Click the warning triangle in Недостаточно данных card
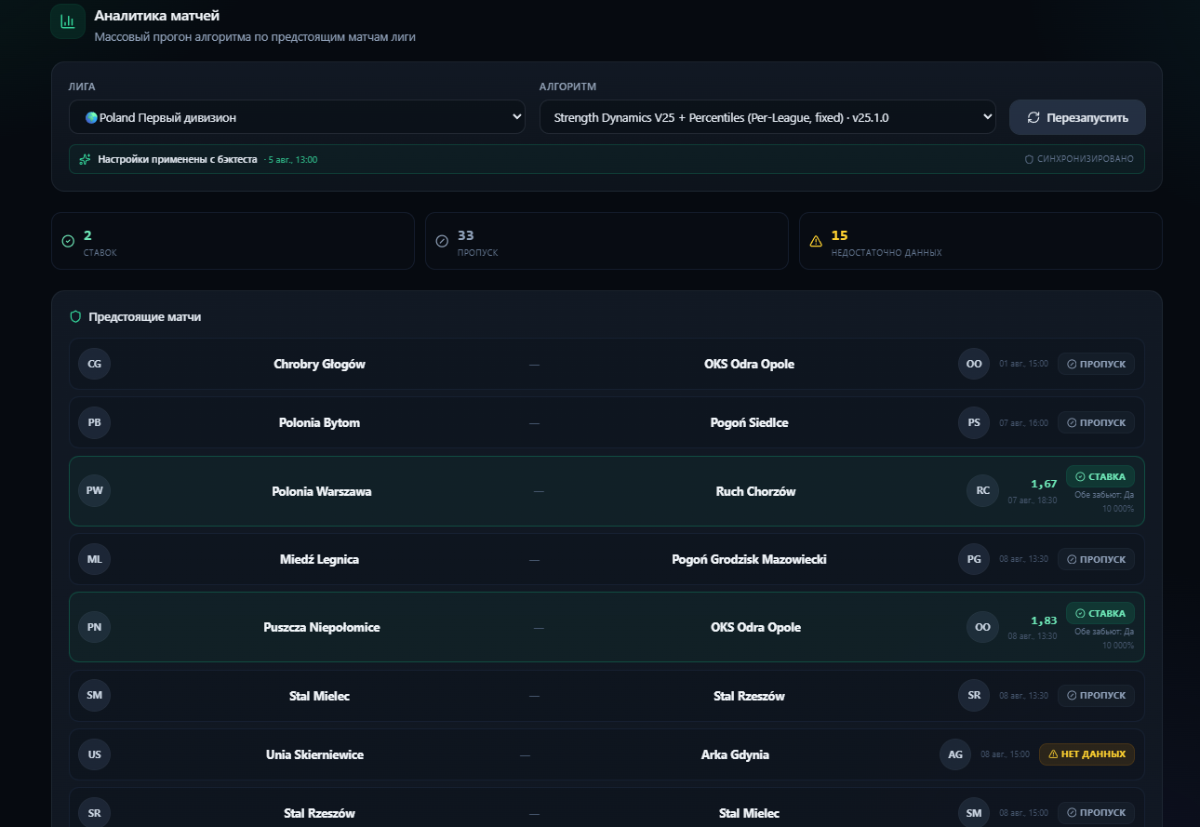 [x=816, y=241]
